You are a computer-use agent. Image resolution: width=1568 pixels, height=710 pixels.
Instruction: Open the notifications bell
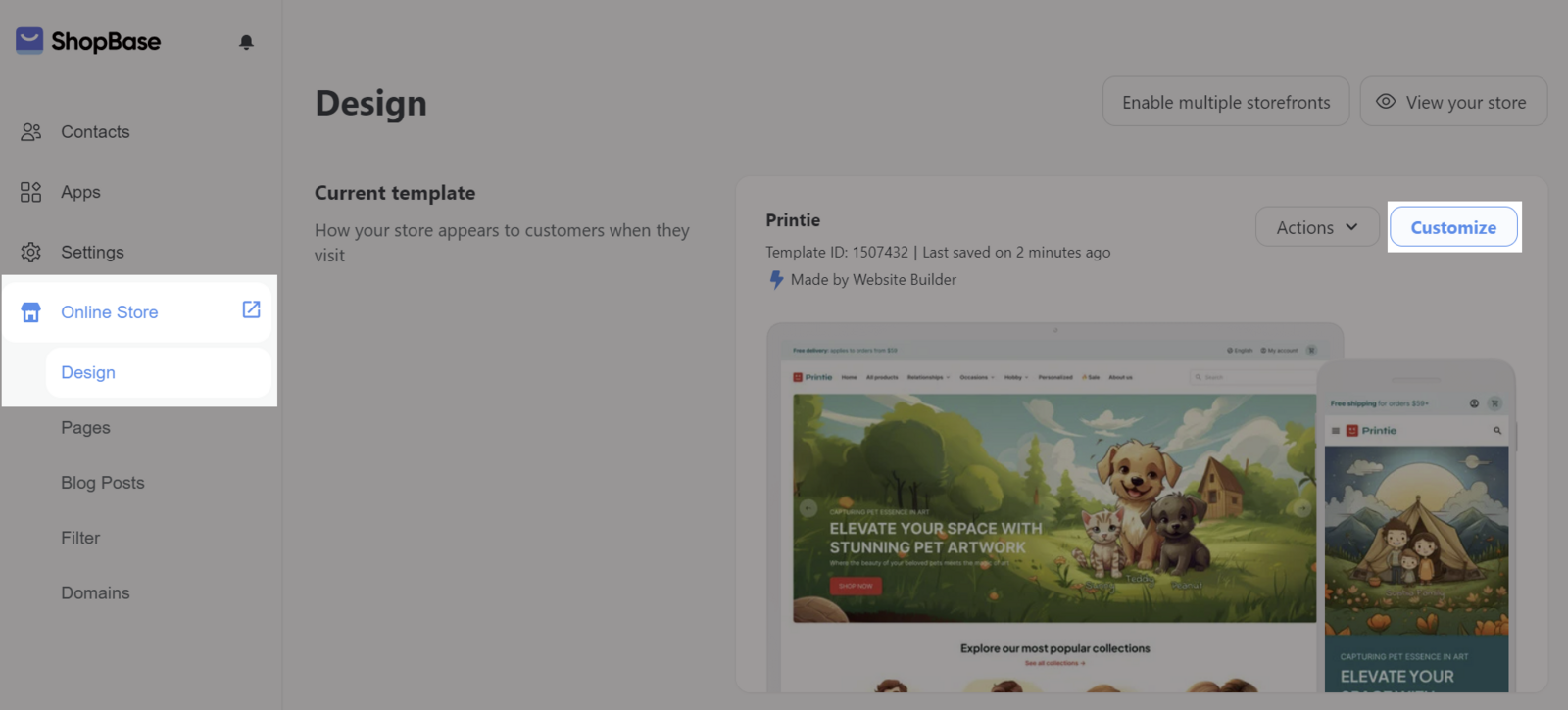coord(246,42)
